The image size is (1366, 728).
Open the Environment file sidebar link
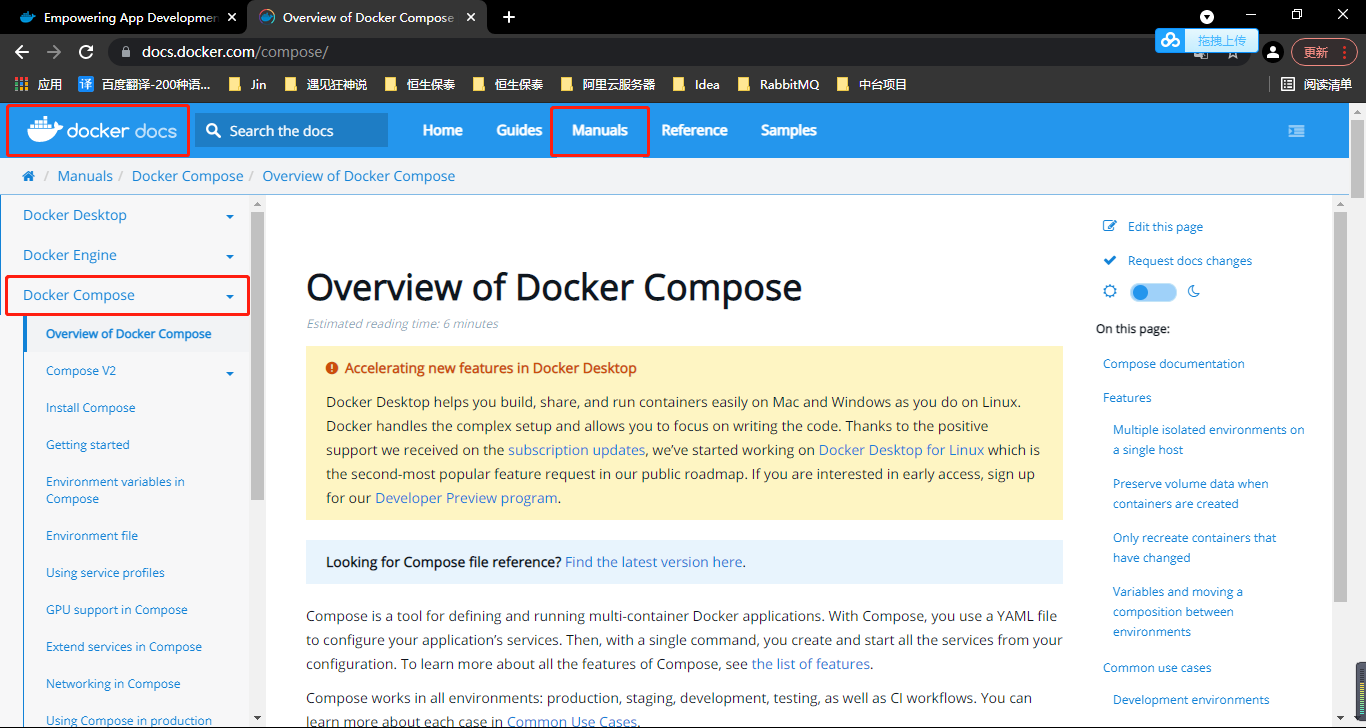[x=92, y=536]
